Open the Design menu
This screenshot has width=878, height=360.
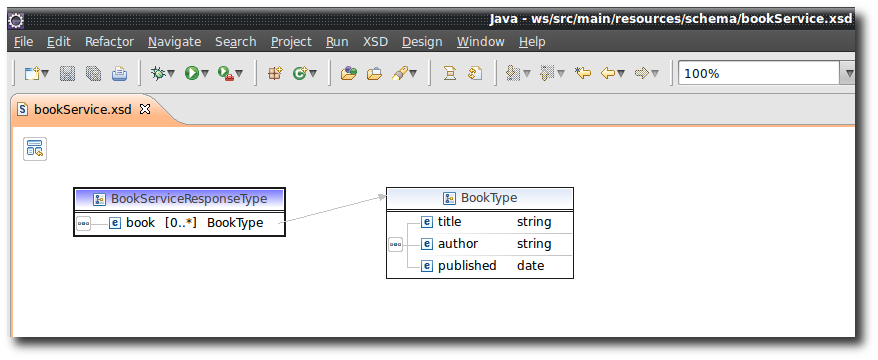[x=422, y=41]
